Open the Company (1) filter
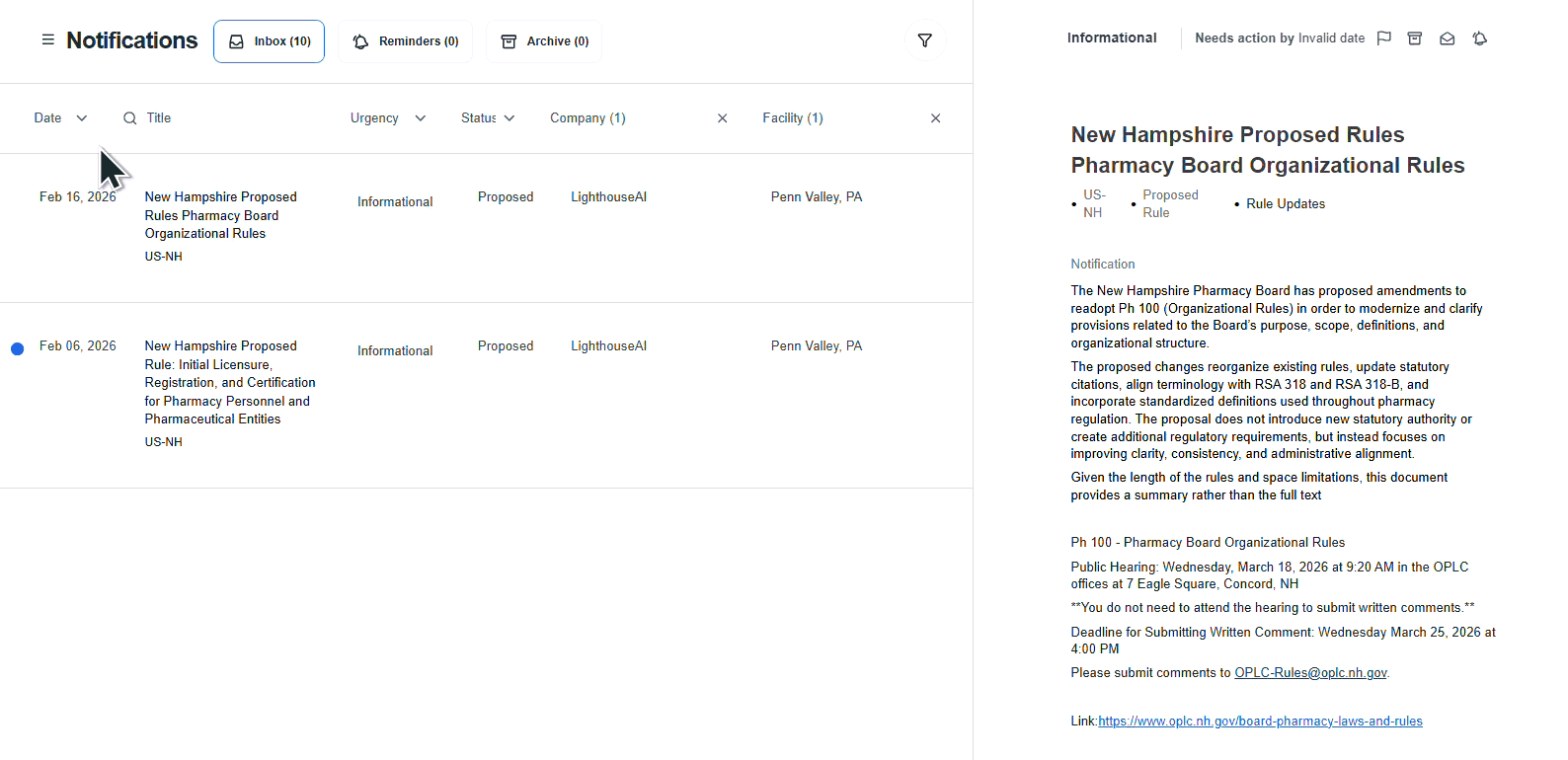This screenshot has height=760, width=1568. (x=588, y=118)
